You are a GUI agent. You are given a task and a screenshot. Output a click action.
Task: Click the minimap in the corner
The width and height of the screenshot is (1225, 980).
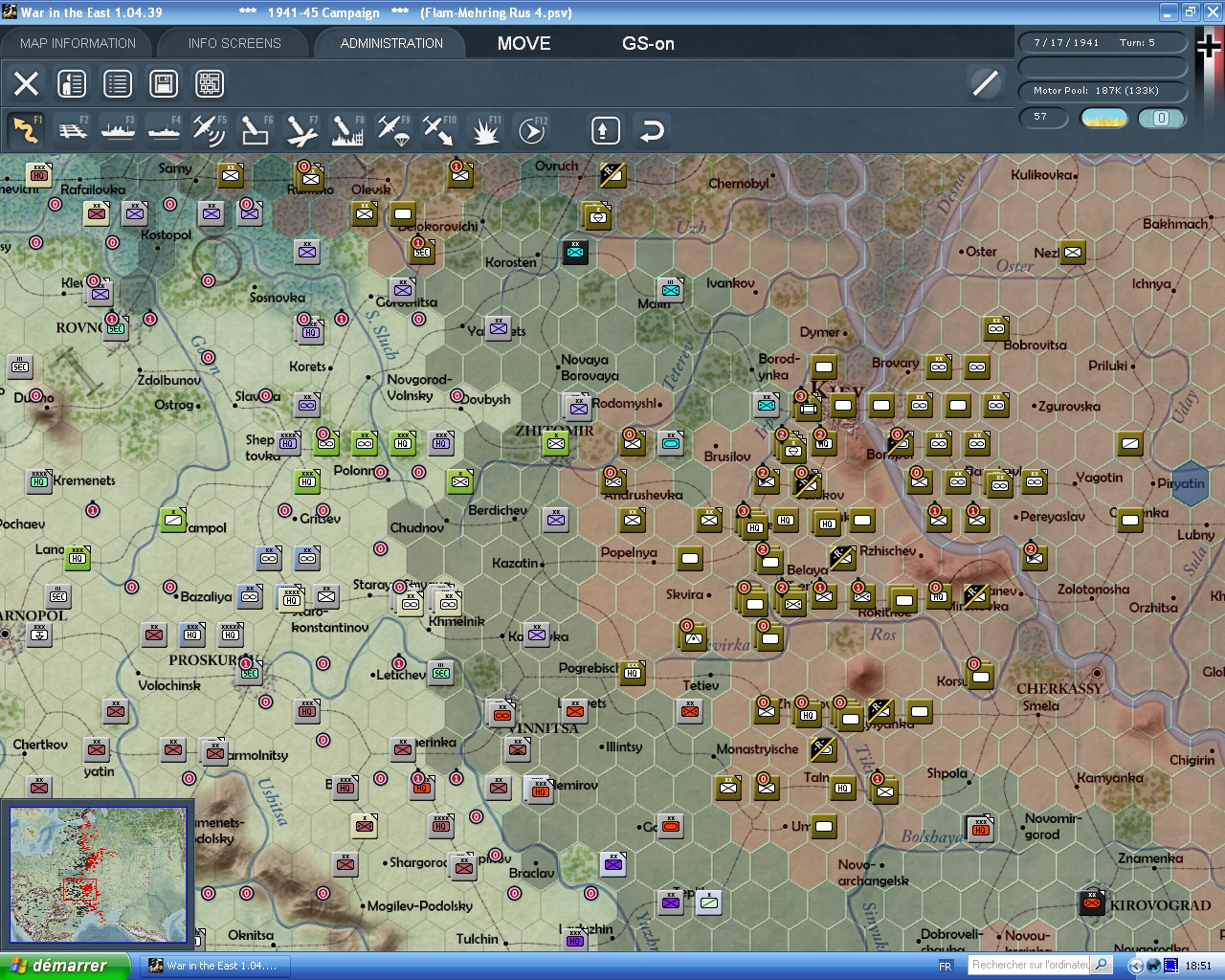pos(98,876)
